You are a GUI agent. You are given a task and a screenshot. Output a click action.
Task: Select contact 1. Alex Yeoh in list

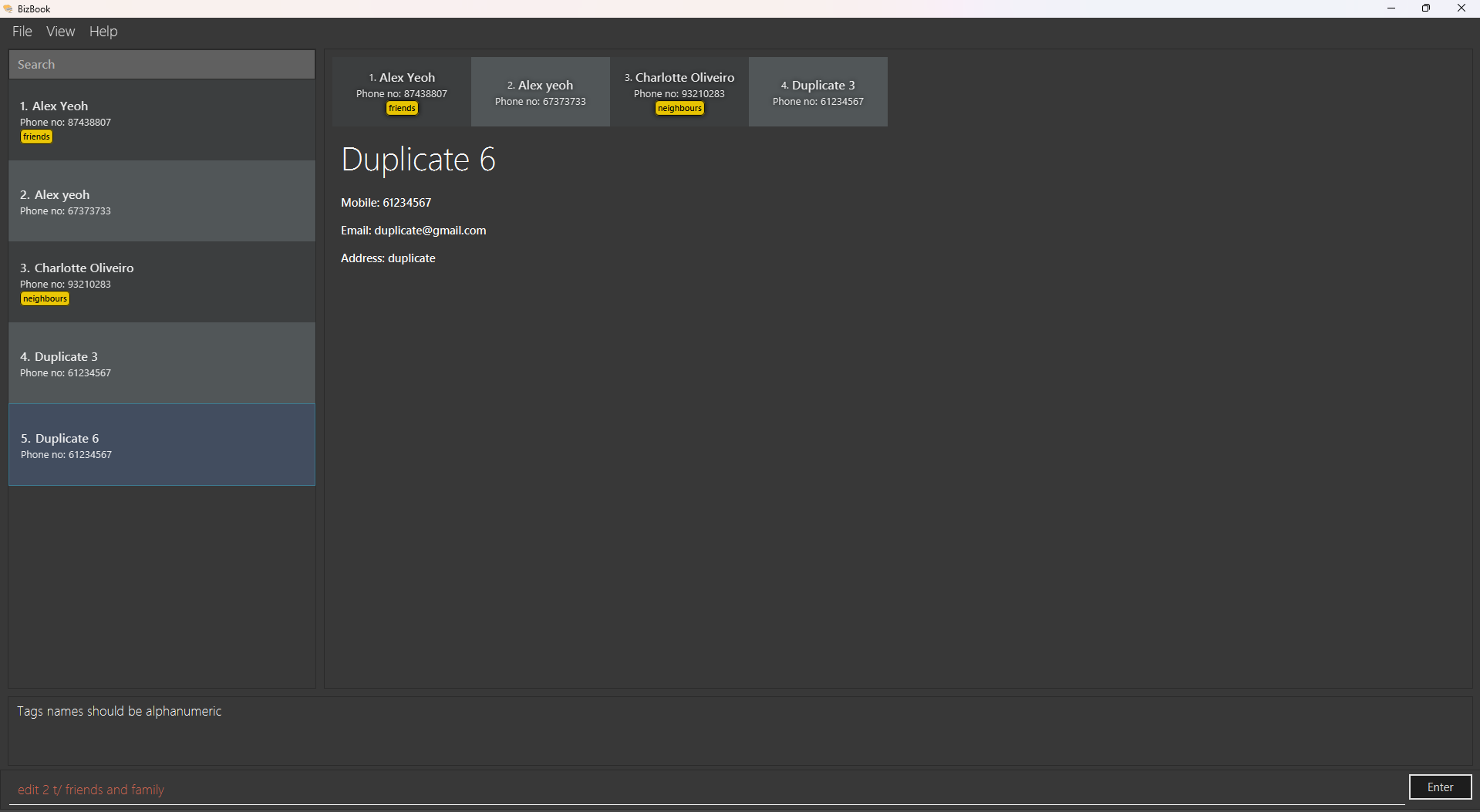162,120
